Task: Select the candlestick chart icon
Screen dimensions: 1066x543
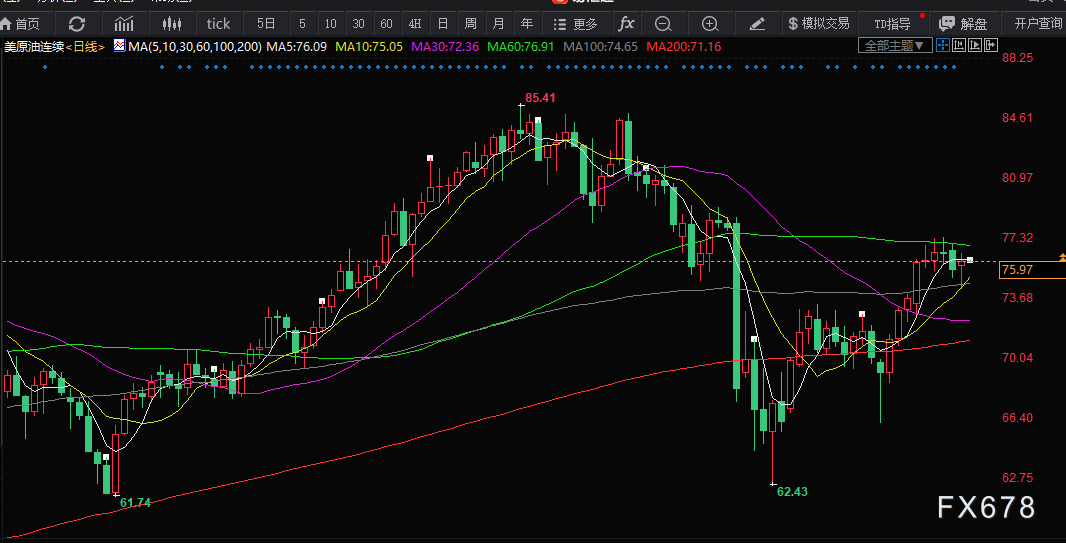Action: click(172, 24)
